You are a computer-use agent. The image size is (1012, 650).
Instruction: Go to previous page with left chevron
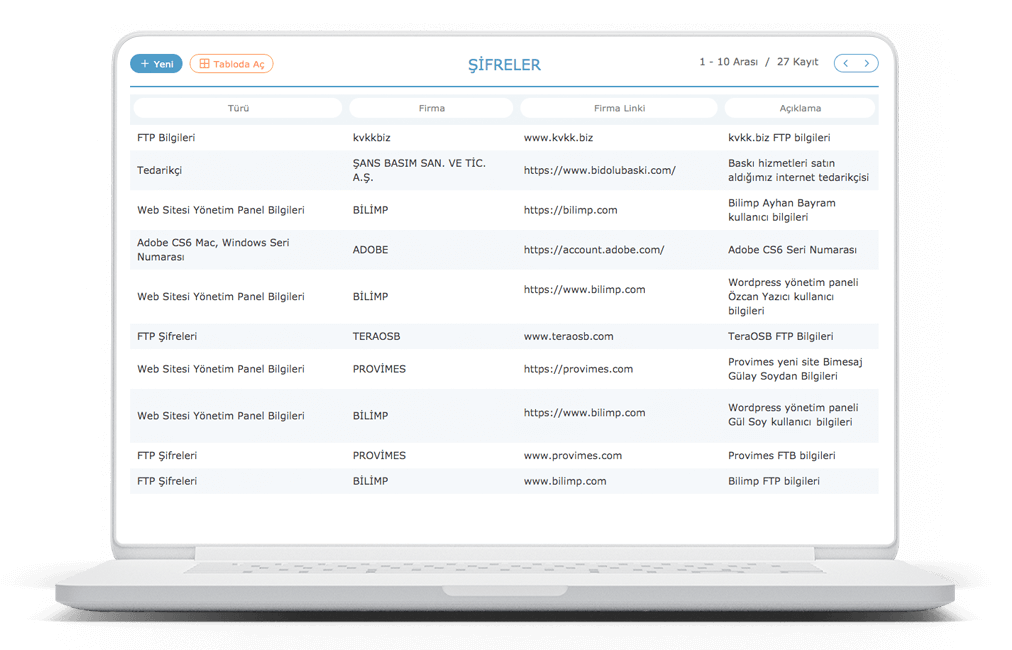(x=845, y=63)
